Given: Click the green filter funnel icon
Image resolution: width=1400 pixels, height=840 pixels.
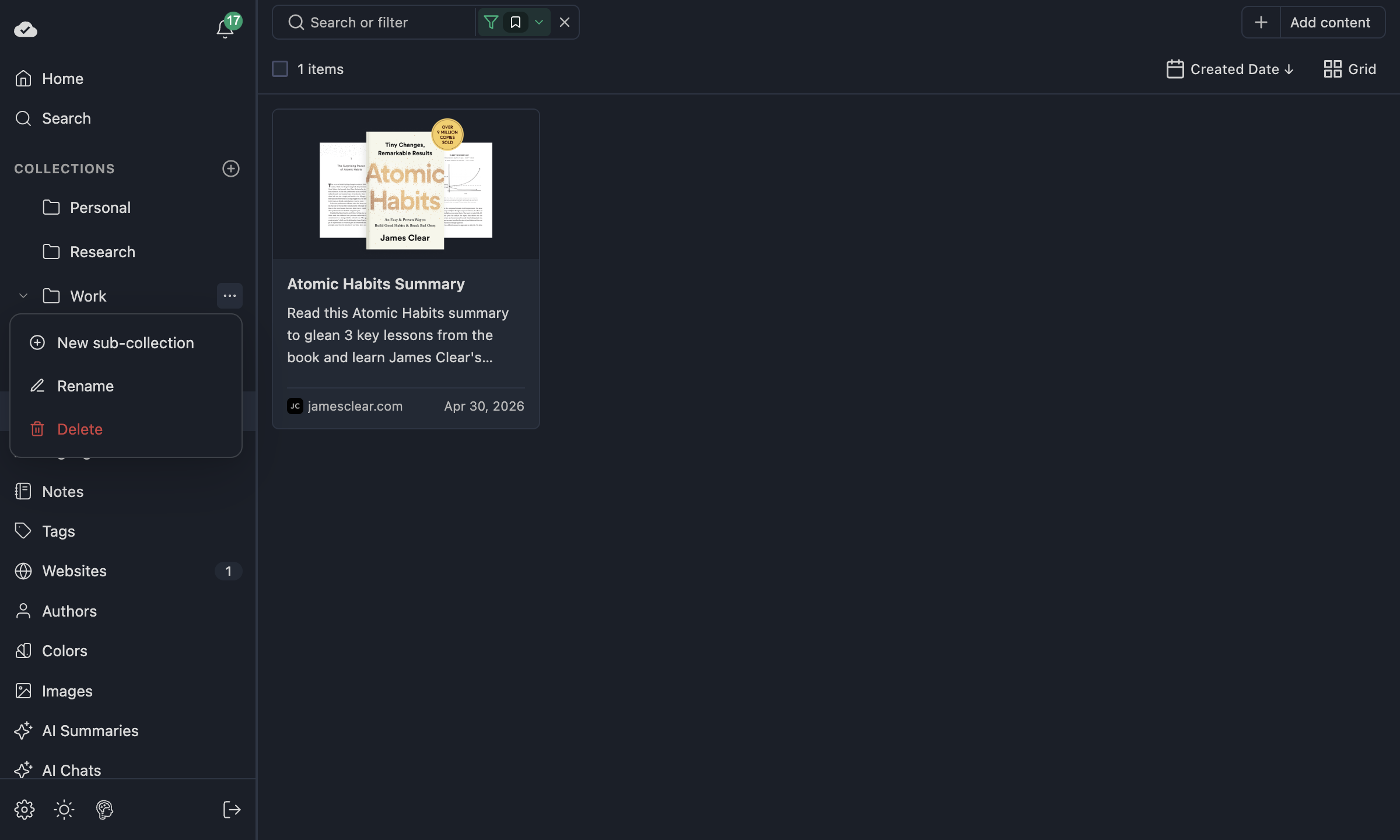Looking at the screenshot, I should point(491,22).
